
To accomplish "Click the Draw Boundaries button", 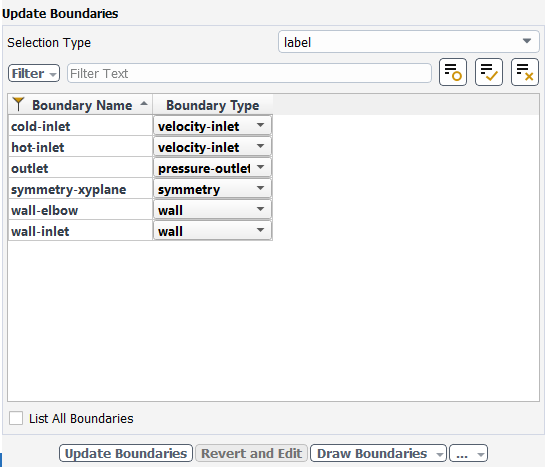I will (378, 453).
